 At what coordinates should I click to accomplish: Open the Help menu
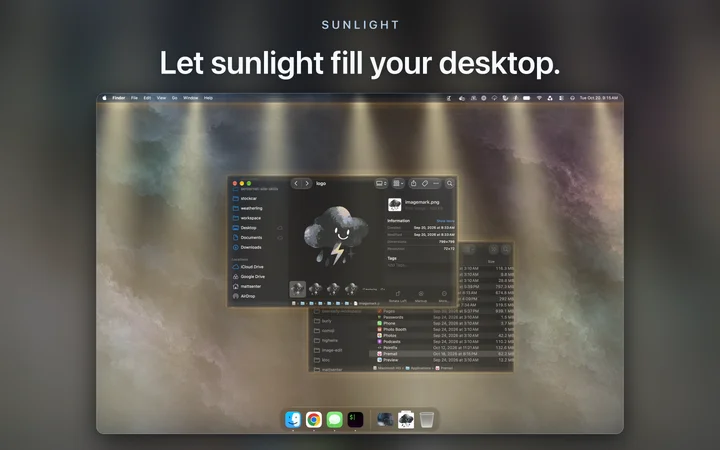208,98
